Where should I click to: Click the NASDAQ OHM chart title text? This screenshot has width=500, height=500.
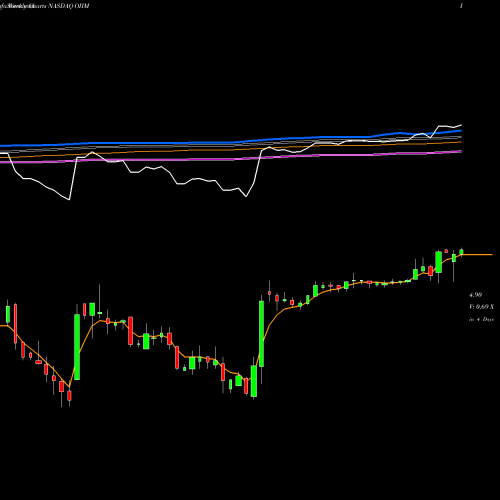[x=69, y=6]
